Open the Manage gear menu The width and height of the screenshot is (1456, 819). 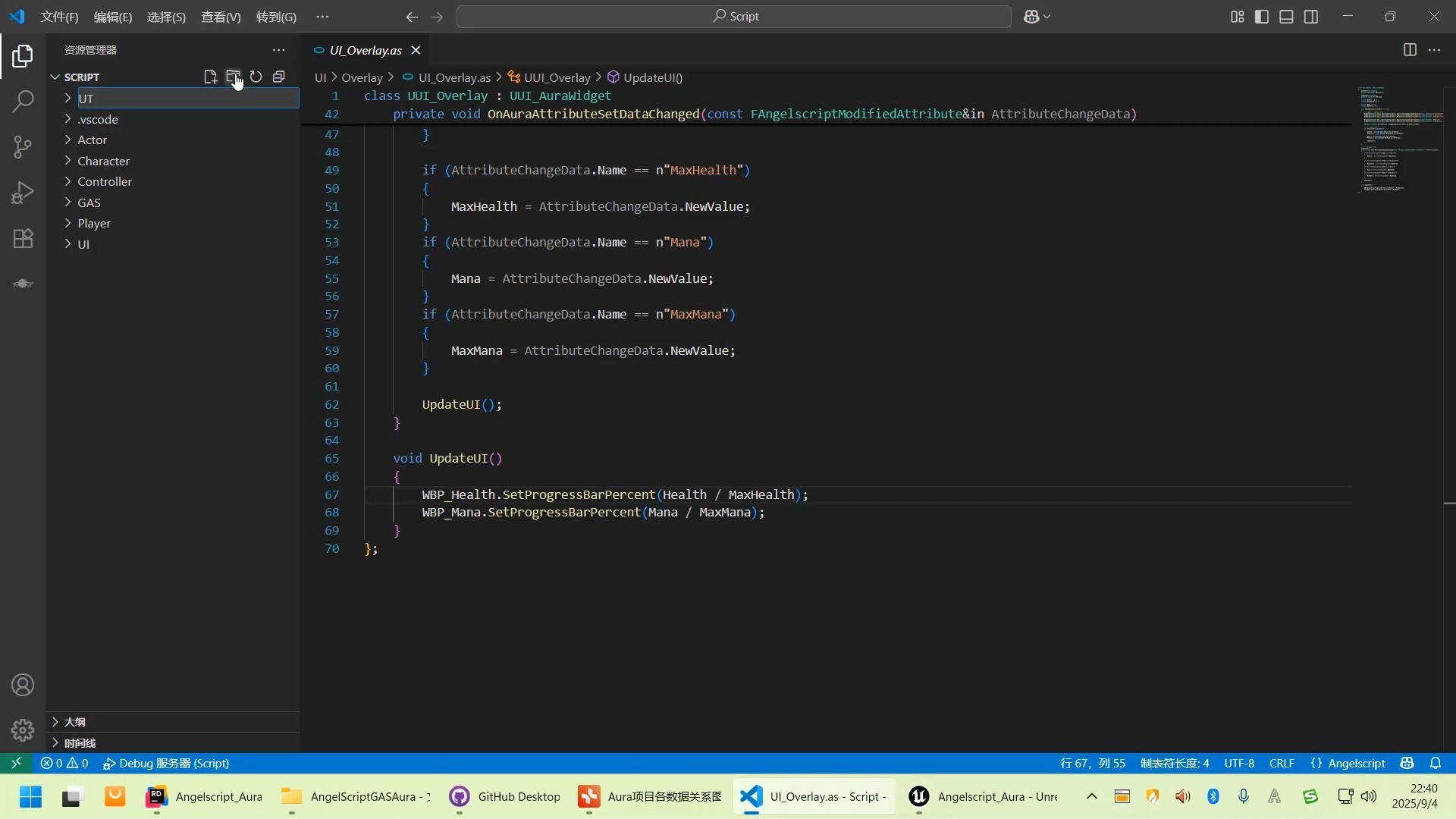click(23, 730)
